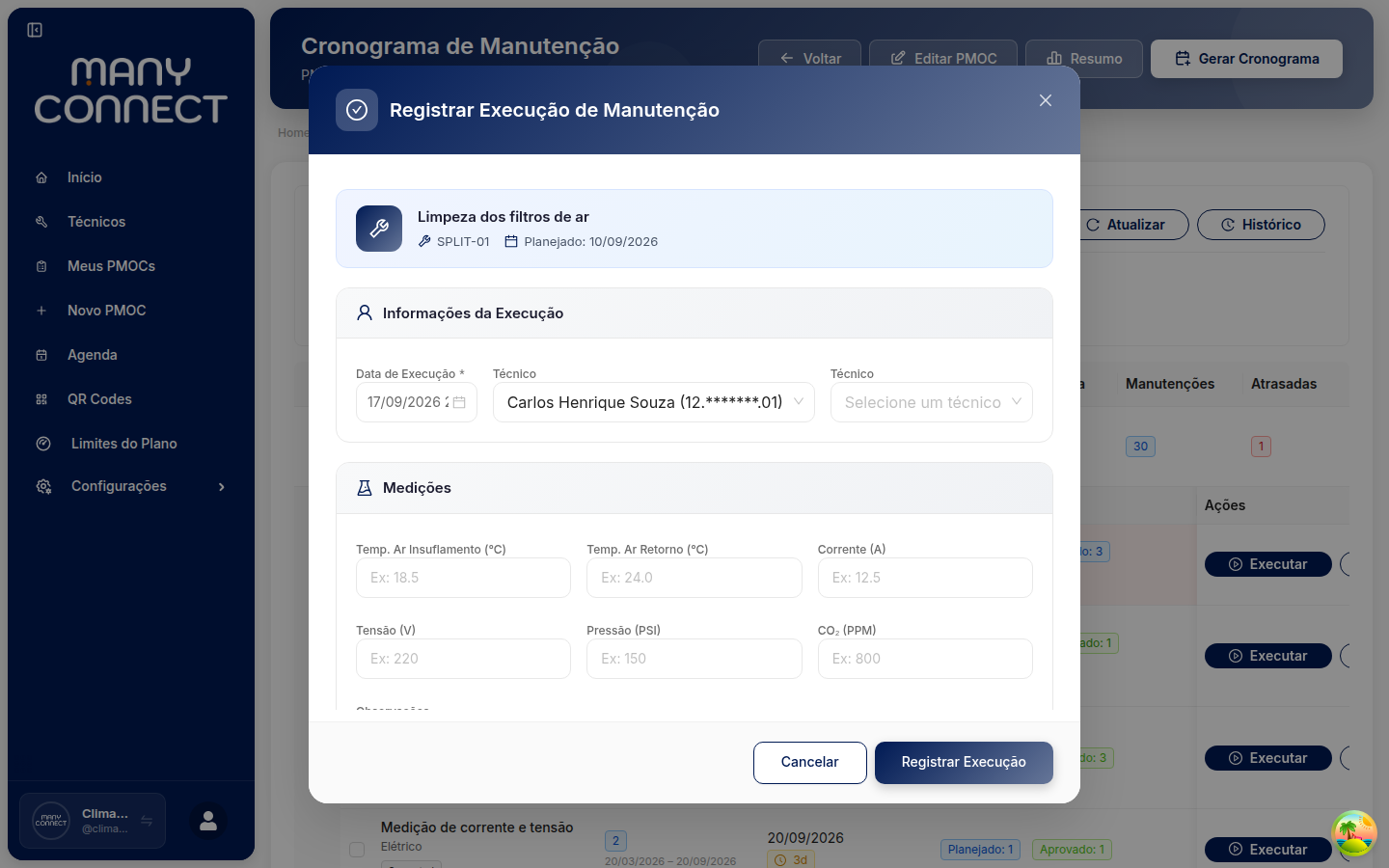1389x868 pixels.
Task: Click the Gerar Cronograma button
Action: (x=1246, y=59)
